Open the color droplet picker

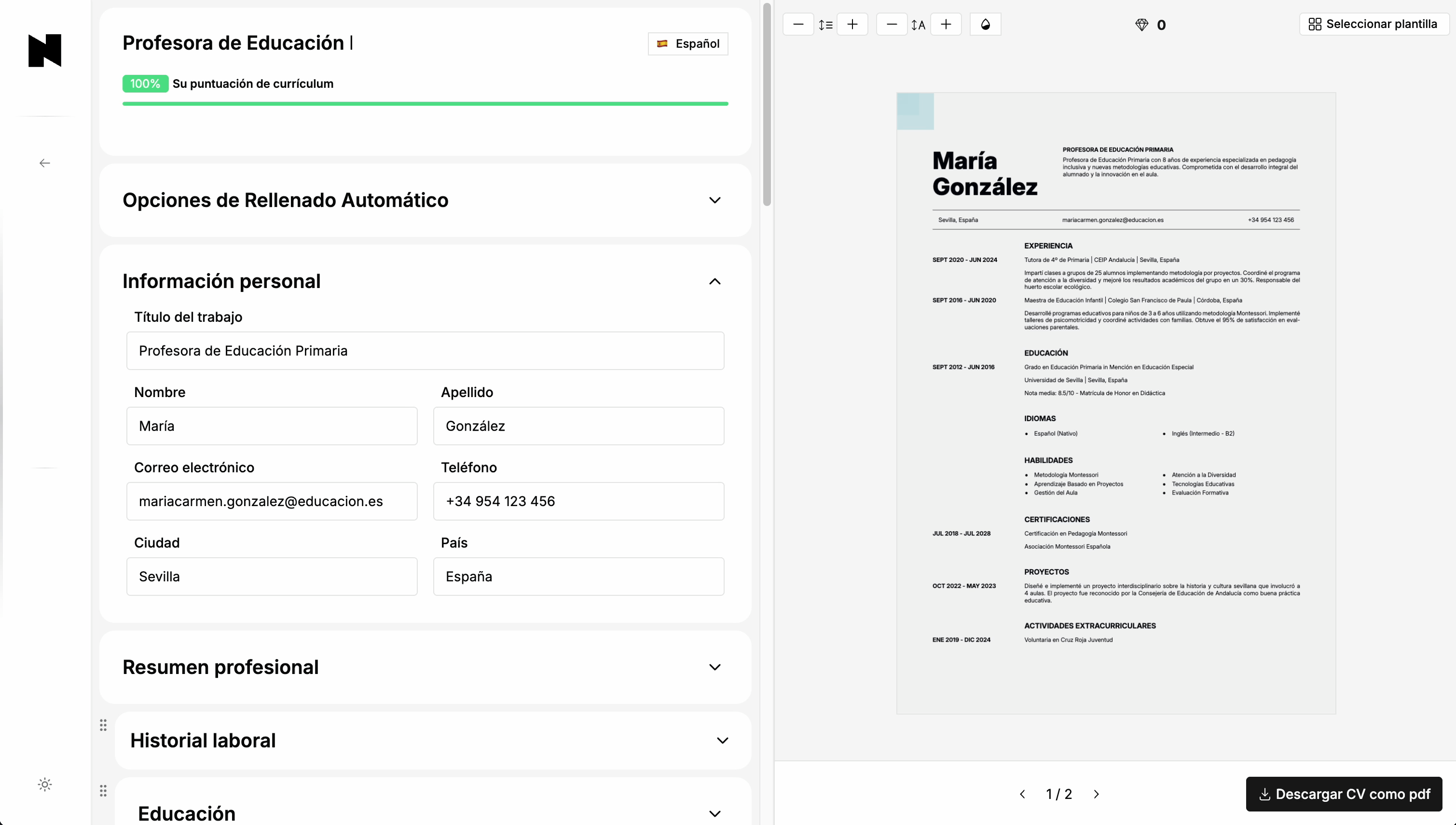(x=985, y=25)
